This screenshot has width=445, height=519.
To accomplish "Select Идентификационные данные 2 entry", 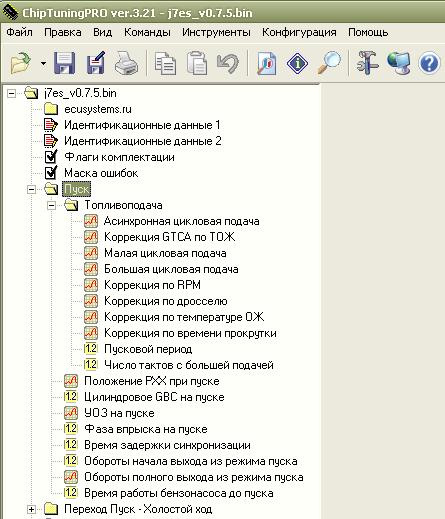I will [x=143, y=141].
